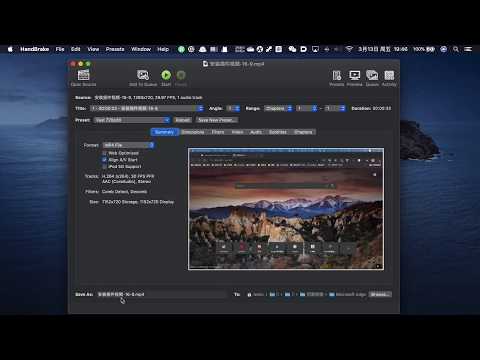Click the Add To Queue icon
The width and height of the screenshot is (480, 360).
pos(143,75)
